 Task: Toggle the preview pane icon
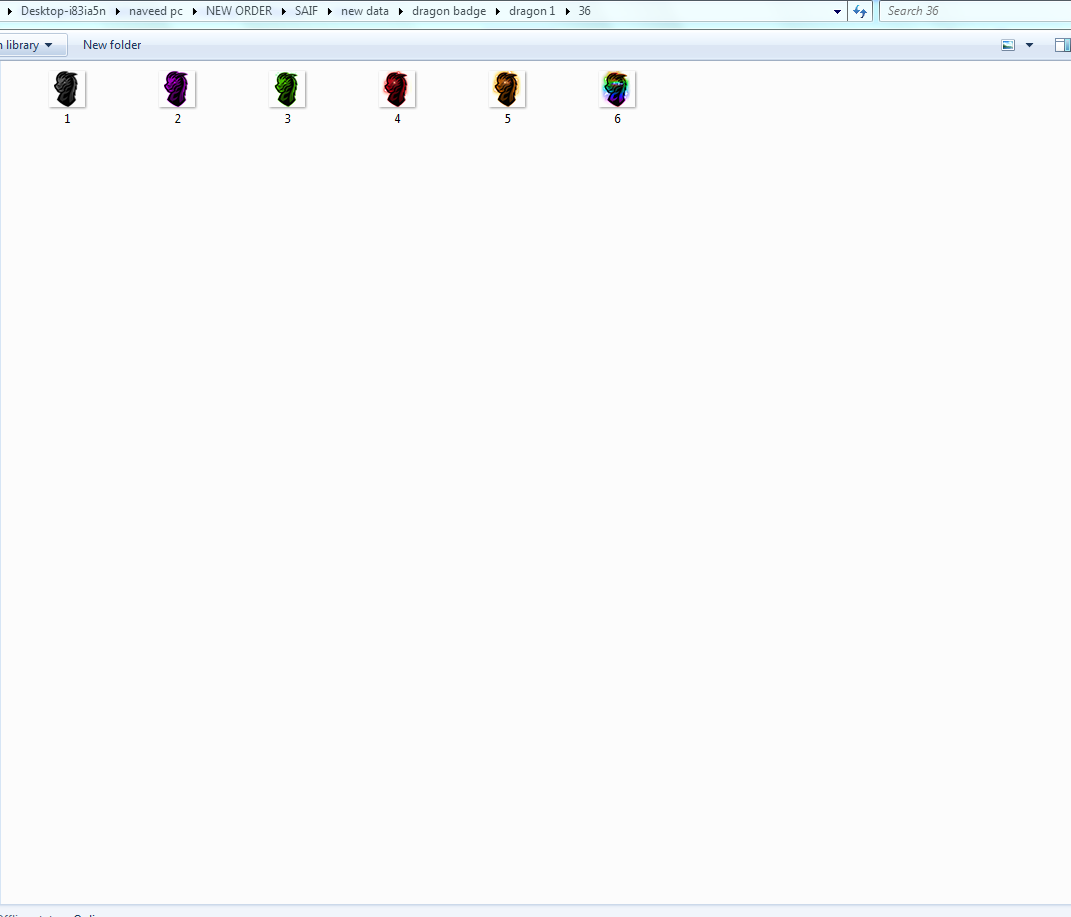tap(1062, 45)
